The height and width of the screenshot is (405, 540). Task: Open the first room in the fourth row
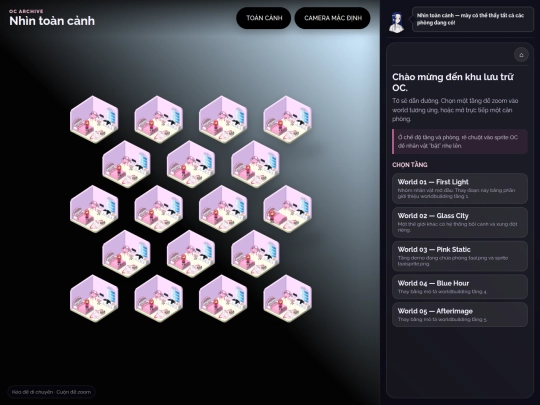(x=126, y=254)
